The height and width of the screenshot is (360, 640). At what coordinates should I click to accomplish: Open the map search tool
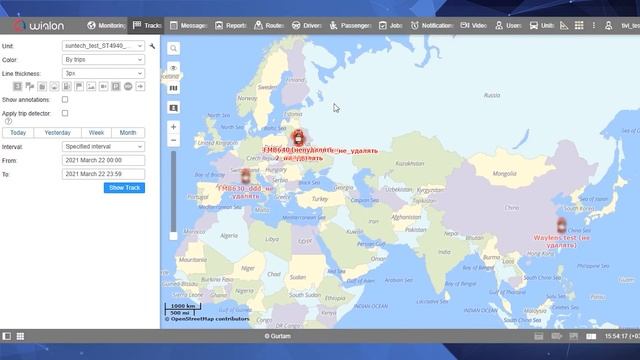click(173, 49)
